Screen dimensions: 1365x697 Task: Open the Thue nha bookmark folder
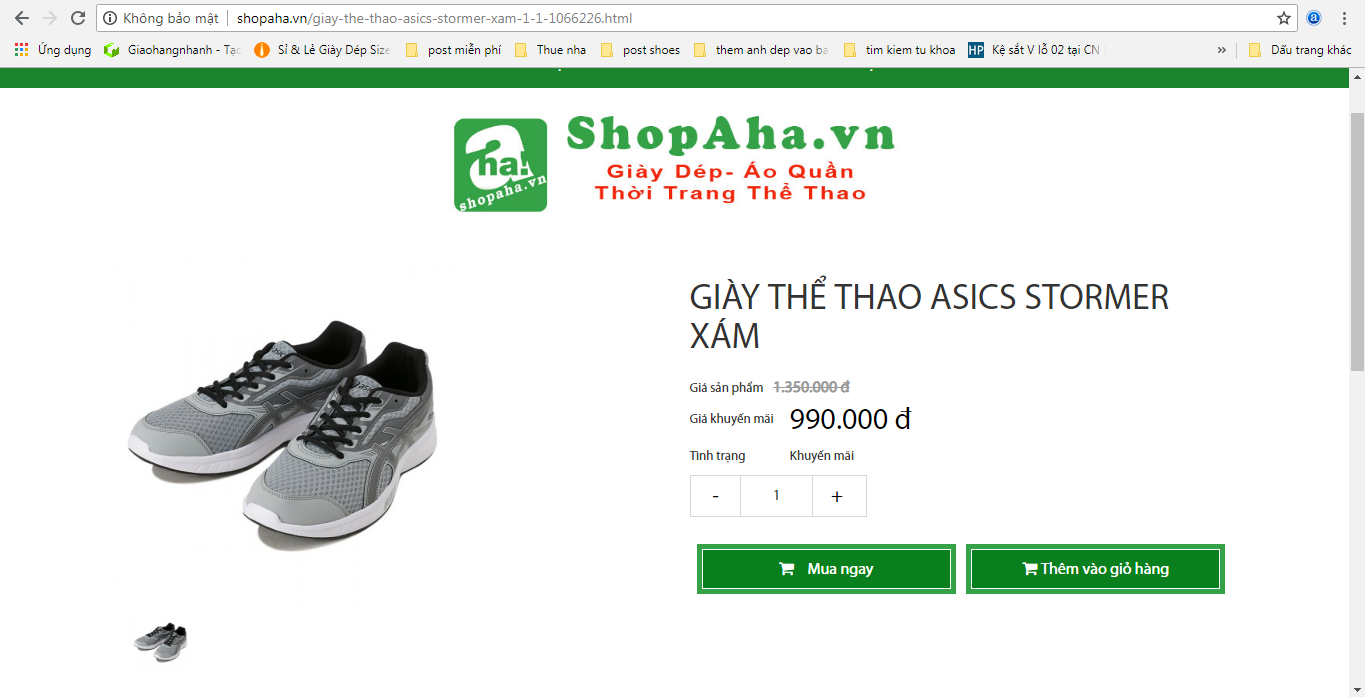pyautogui.click(x=550, y=50)
